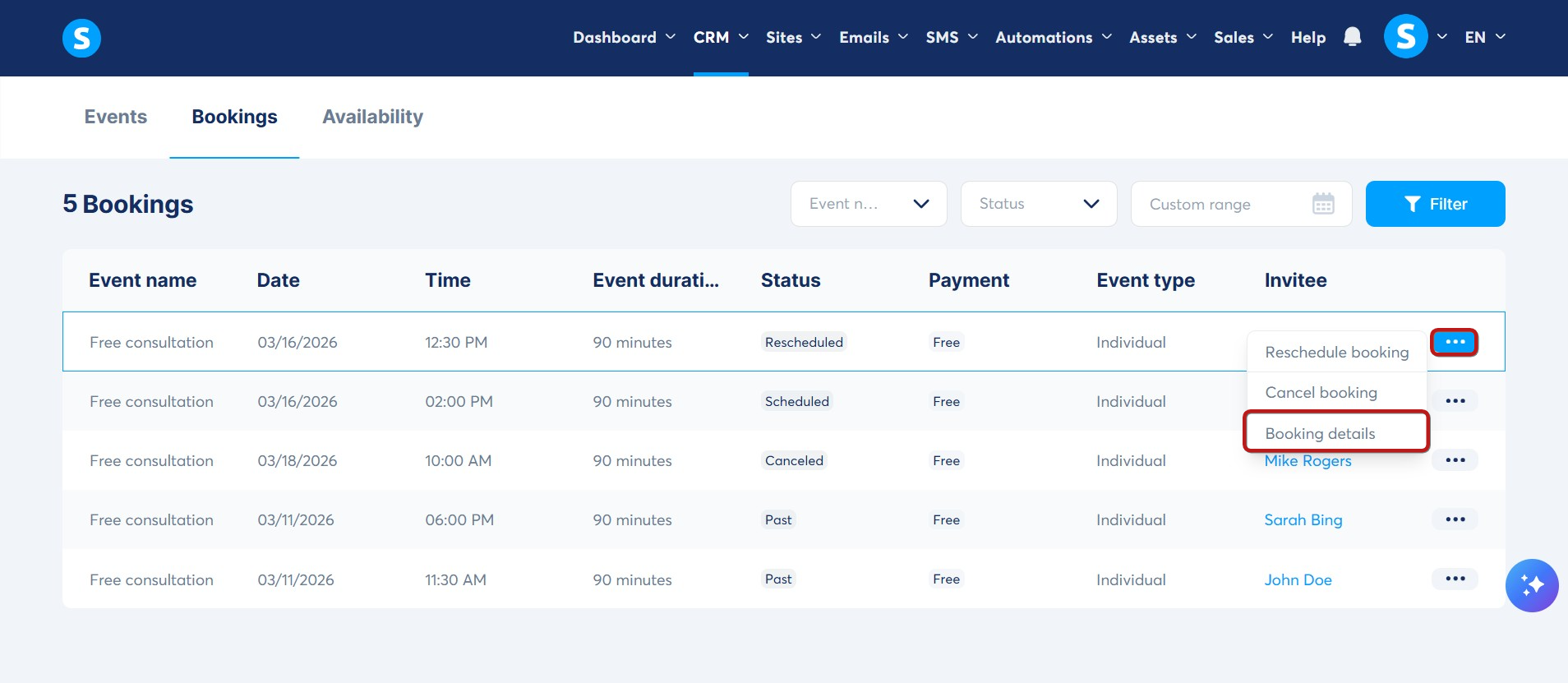Viewport: 1568px width, 683px height.
Task: Open invitee John Doe link
Action: click(x=1298, y=579)
